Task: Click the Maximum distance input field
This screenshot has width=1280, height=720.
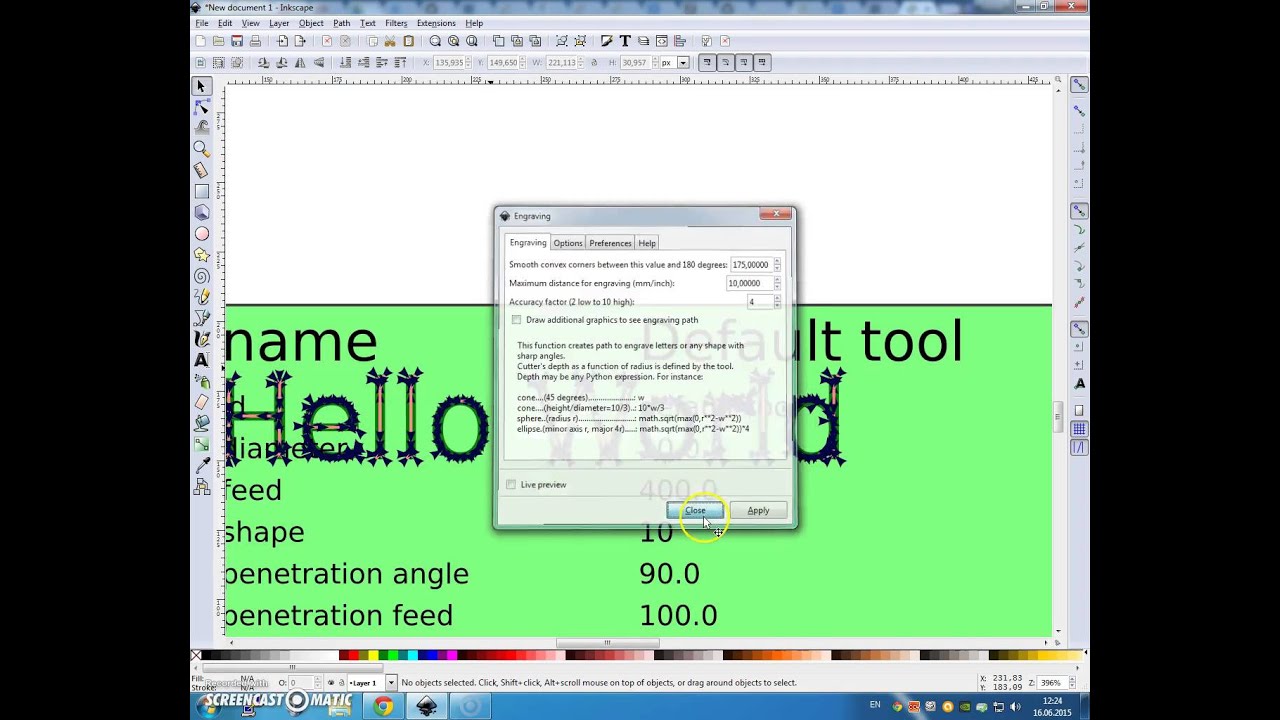Action: tap(749, 283)
